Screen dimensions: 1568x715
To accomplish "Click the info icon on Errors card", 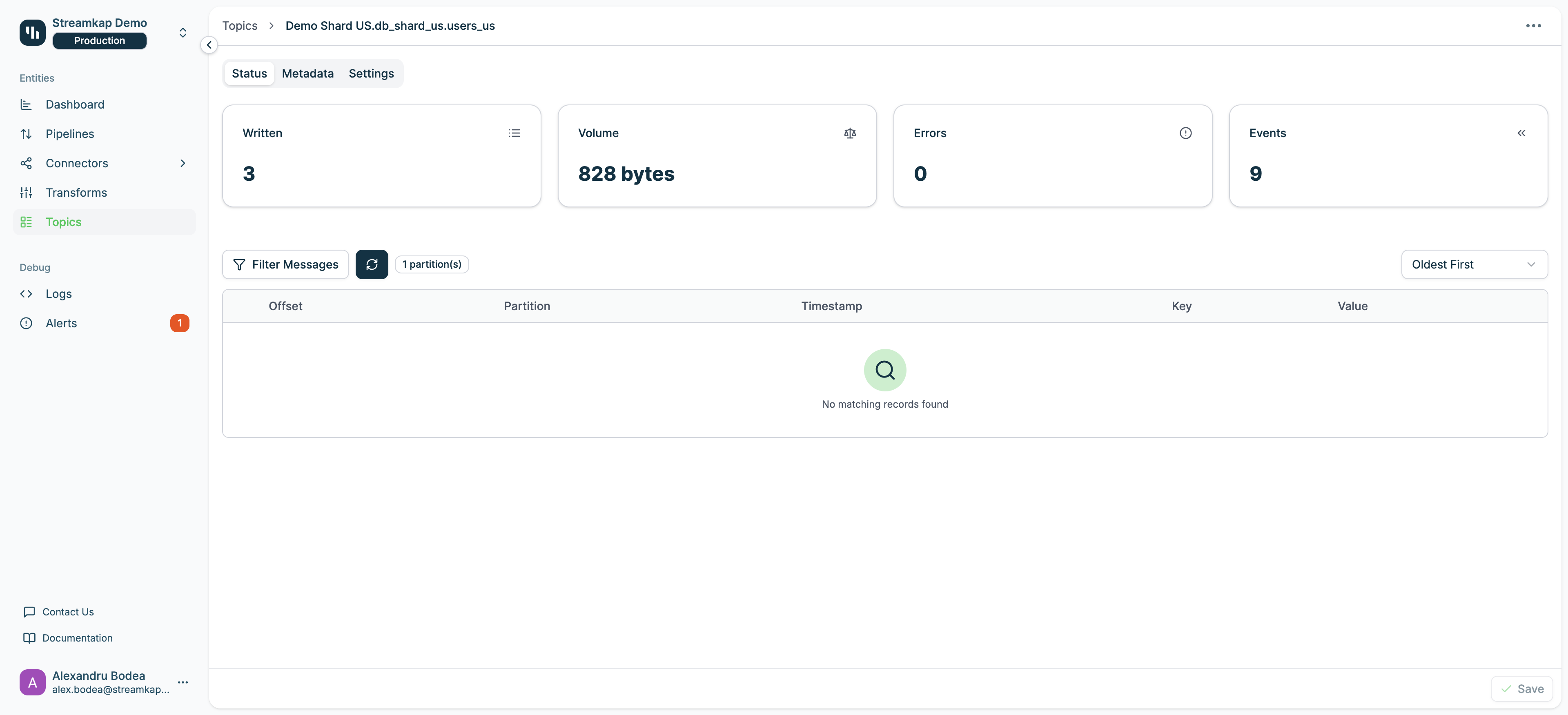I will tap(1185, 133).
